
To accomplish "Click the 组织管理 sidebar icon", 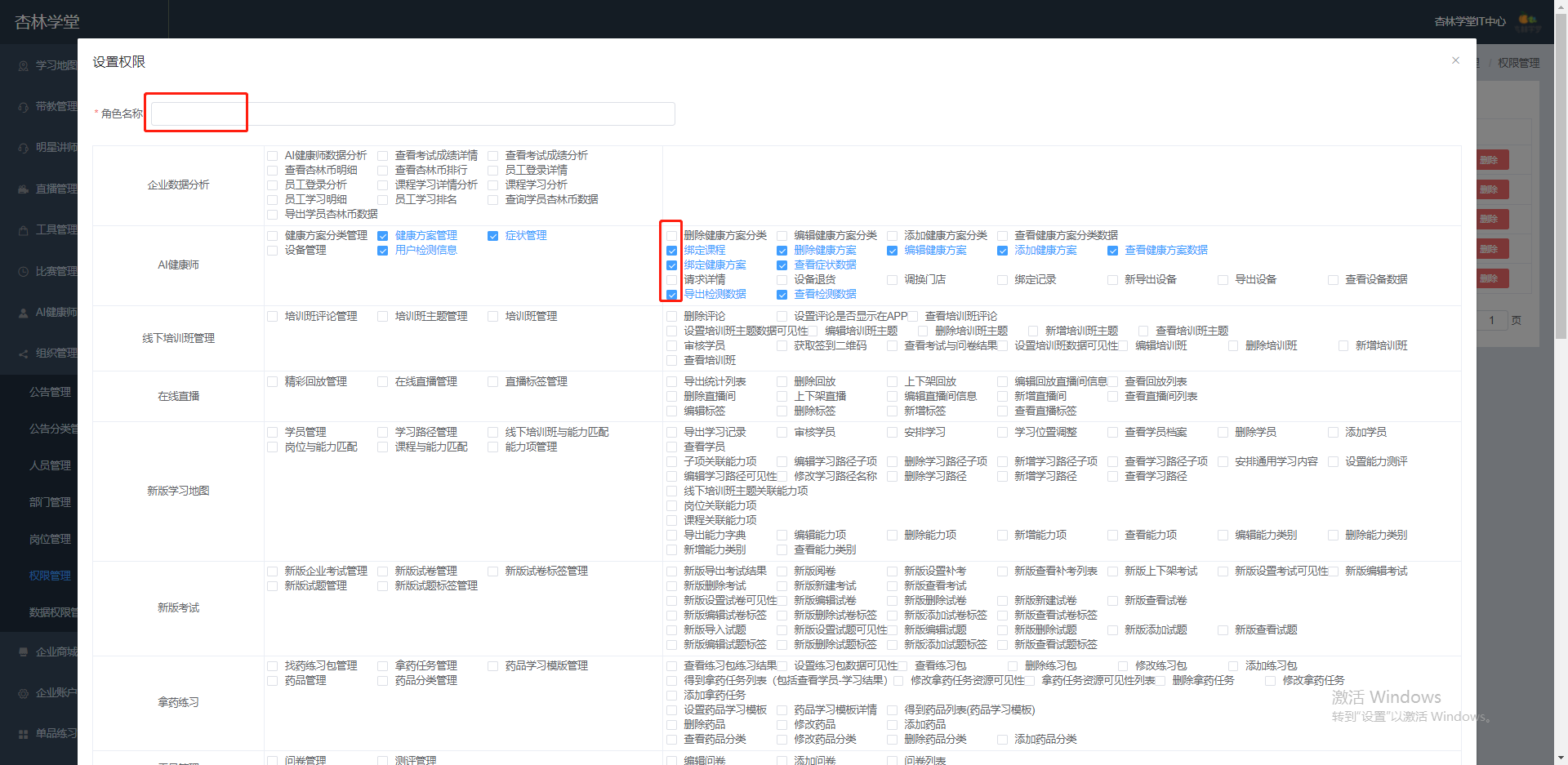I will click(x=23, y=354).
